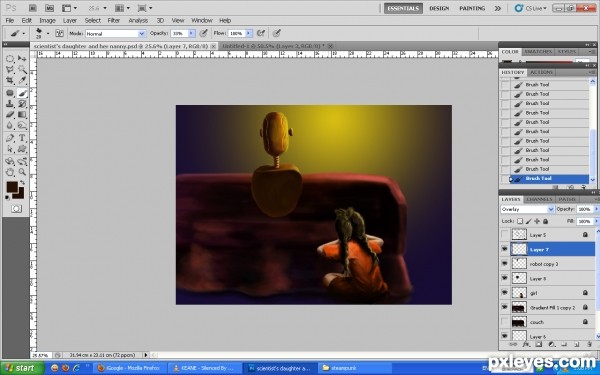Screen dimensions: 600x375
Task: Select the Clone Stamp tool
Action: point(10,104)
